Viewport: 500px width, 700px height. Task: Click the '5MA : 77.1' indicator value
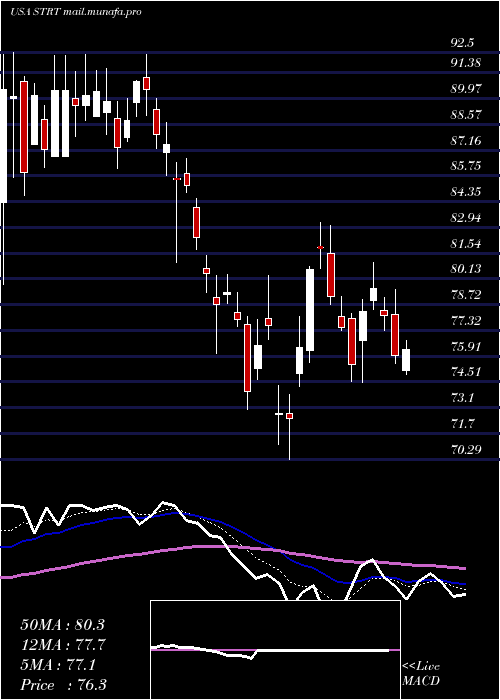point(58,666)
